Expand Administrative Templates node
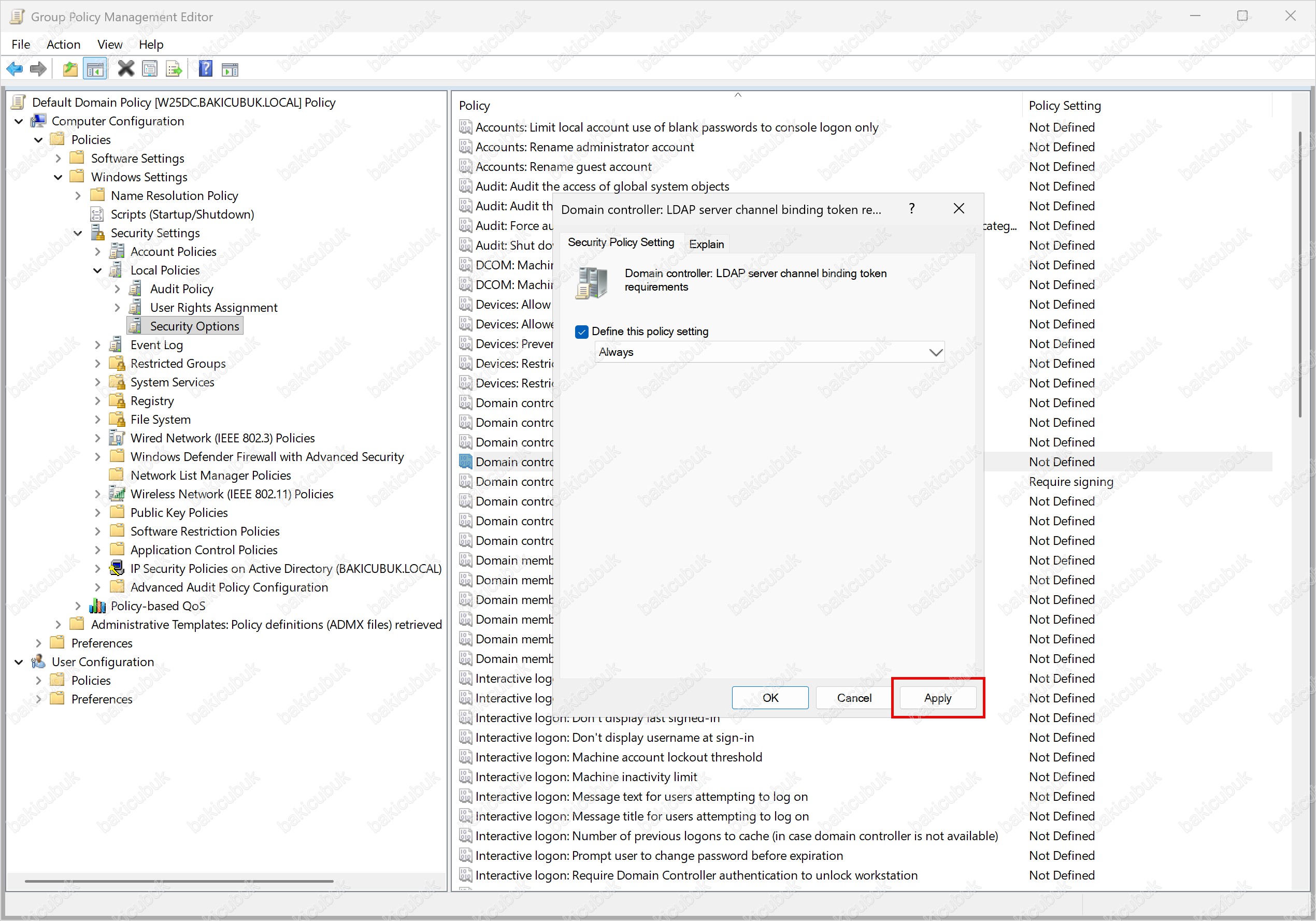The image size is (1316, 921). point(58,624)
